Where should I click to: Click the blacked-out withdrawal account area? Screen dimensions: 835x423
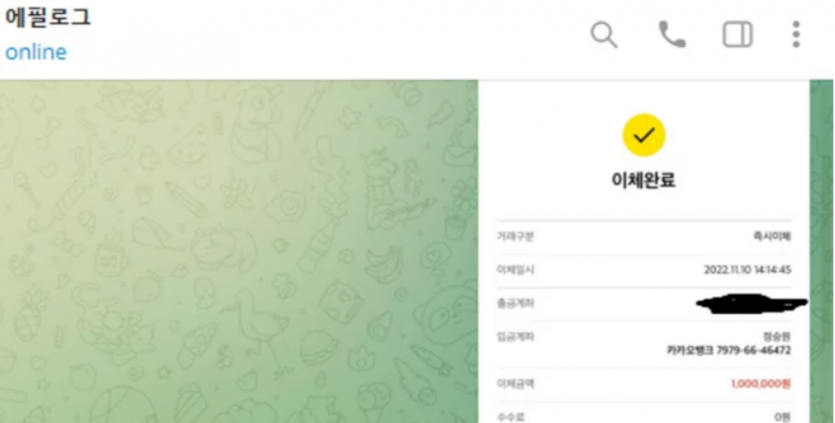tap(752, 303)
